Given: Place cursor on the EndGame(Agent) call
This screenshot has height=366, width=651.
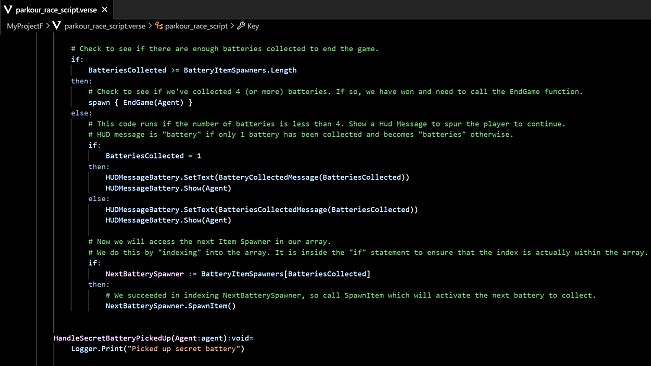Looking at the screenshot, I should pos(153,102).
